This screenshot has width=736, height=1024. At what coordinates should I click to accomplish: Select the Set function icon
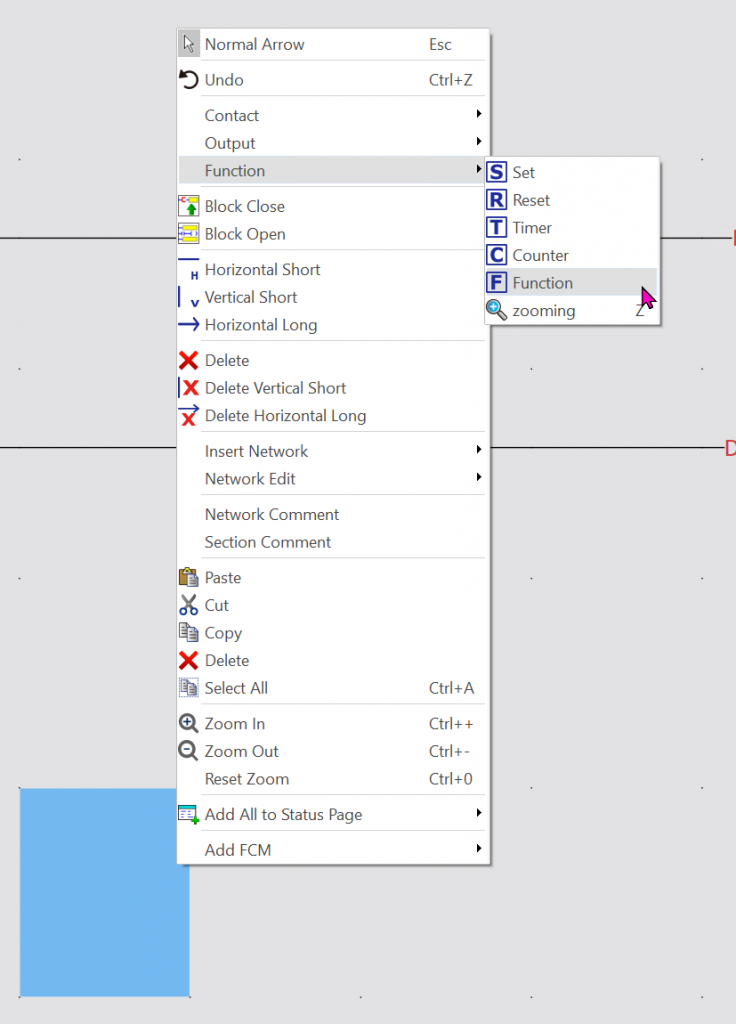click(x=496, y=172)
